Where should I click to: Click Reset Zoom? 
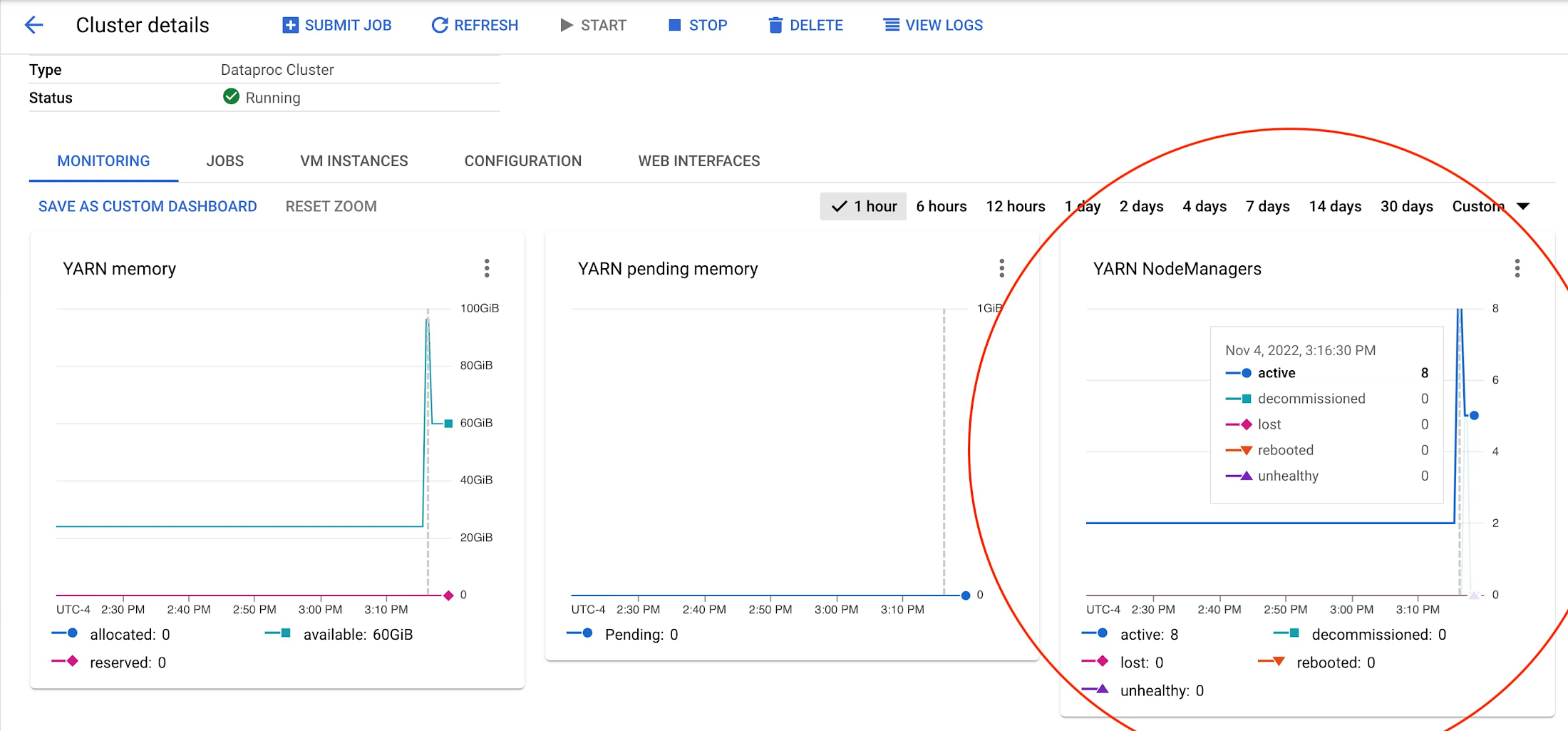(x=331, y=206)
